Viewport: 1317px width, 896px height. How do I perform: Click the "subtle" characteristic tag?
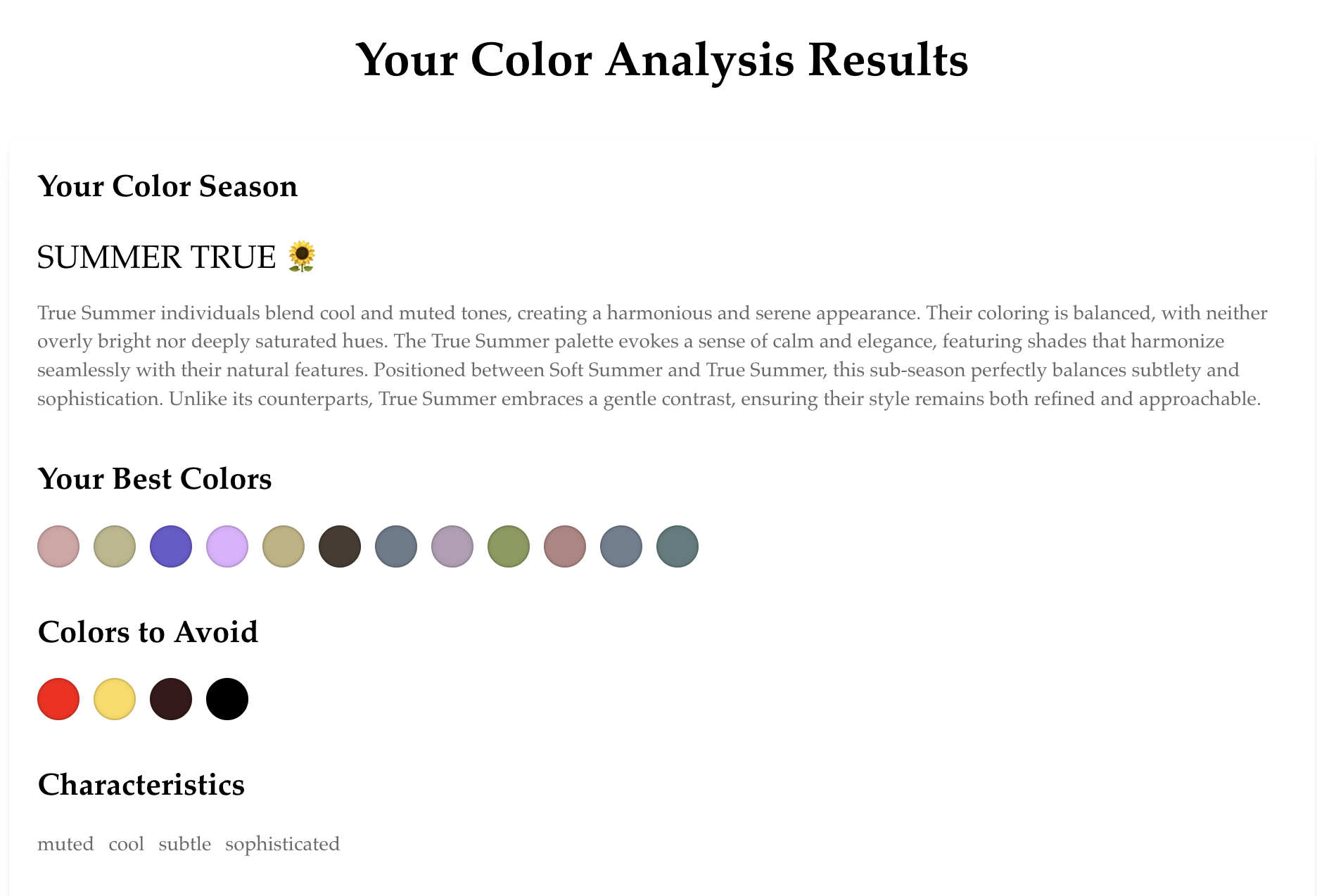184,844
